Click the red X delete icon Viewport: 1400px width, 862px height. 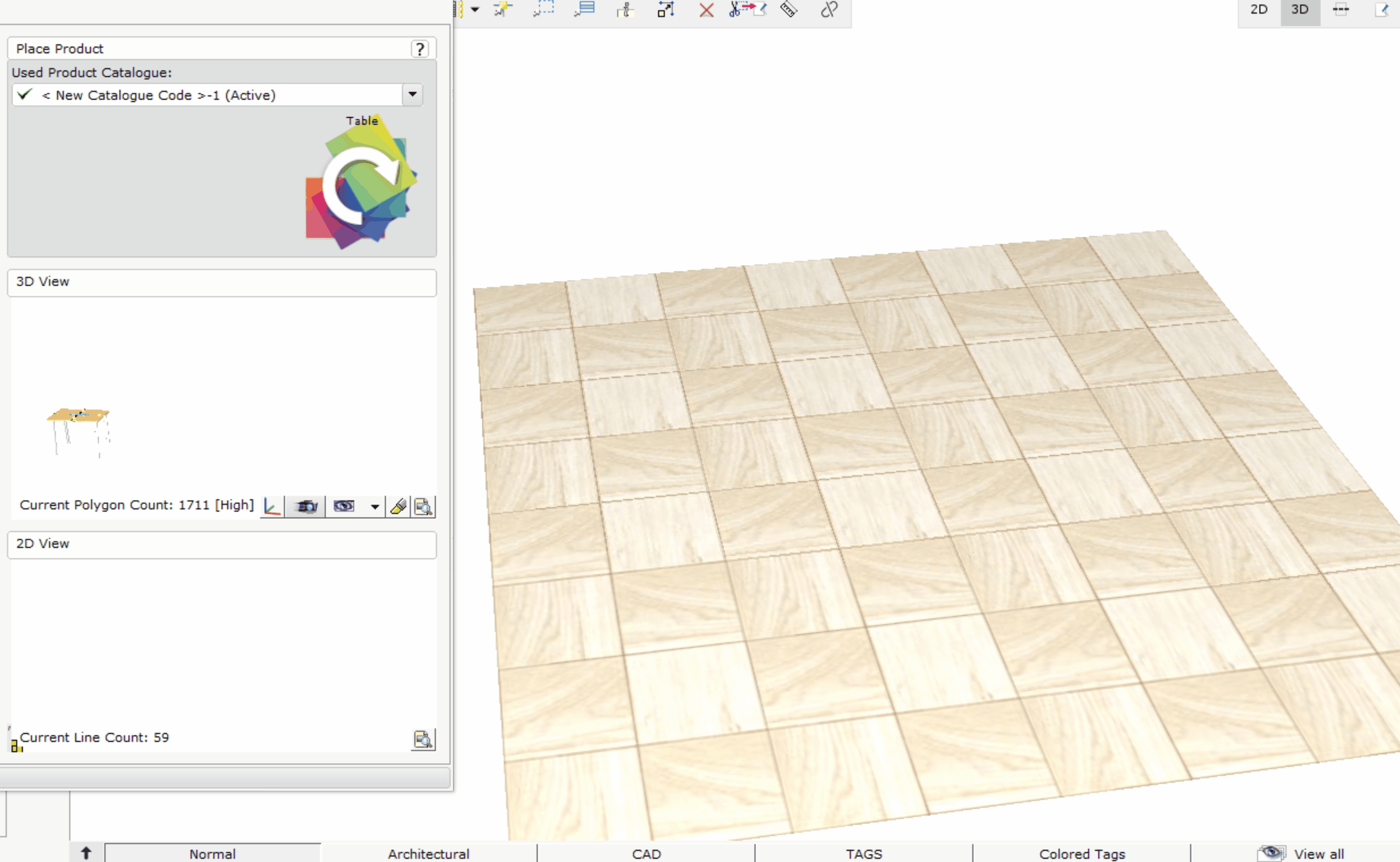(x=706, y=10)
